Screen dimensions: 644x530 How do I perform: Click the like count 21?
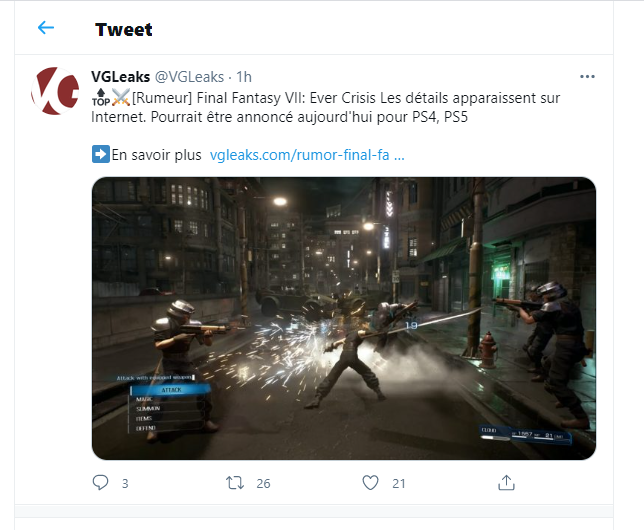tap(398, 484)
